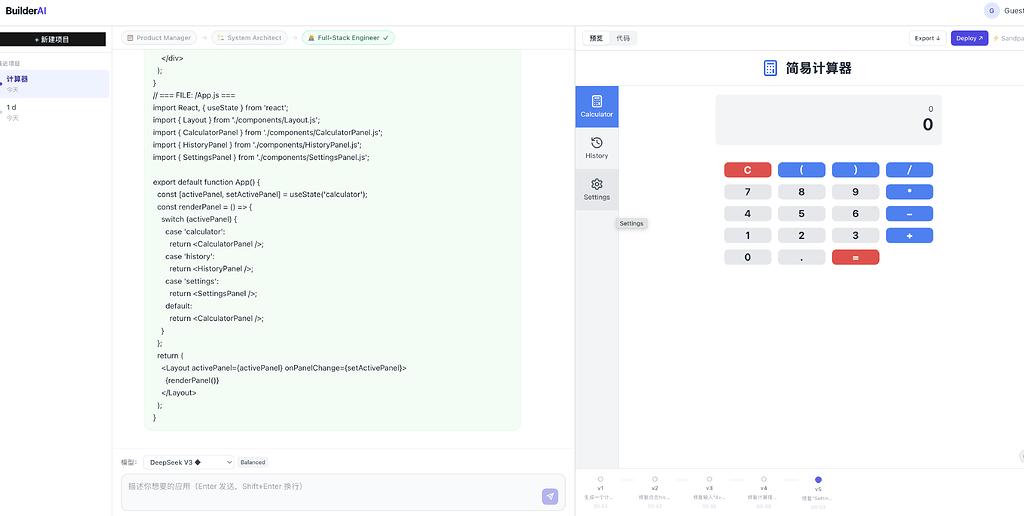Select the System Architect stage
Image resolution: width=1024 pixels, height=516 pixels.
point(249,38)
